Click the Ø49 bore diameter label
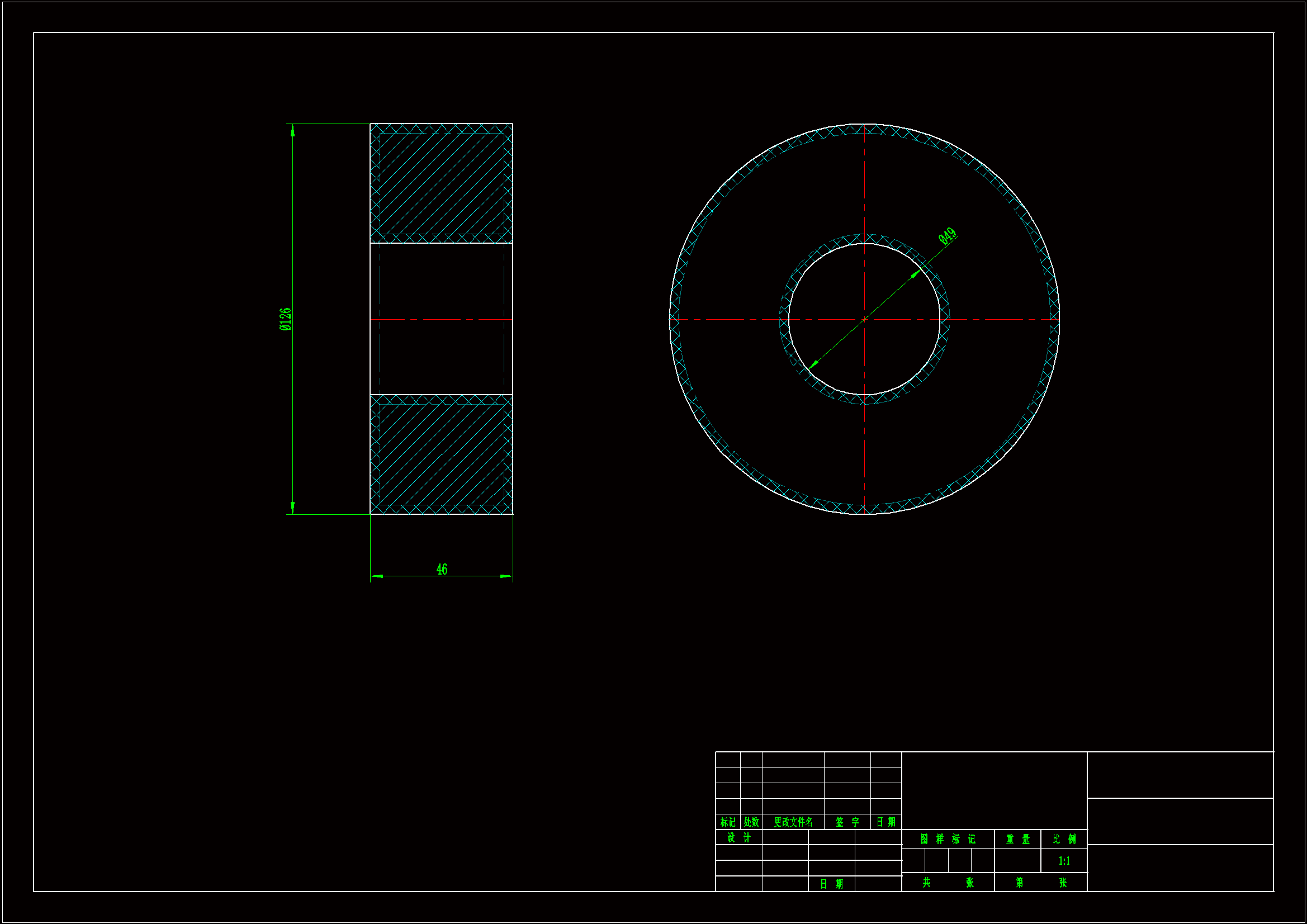1307x924 pixels. point(948,236)
